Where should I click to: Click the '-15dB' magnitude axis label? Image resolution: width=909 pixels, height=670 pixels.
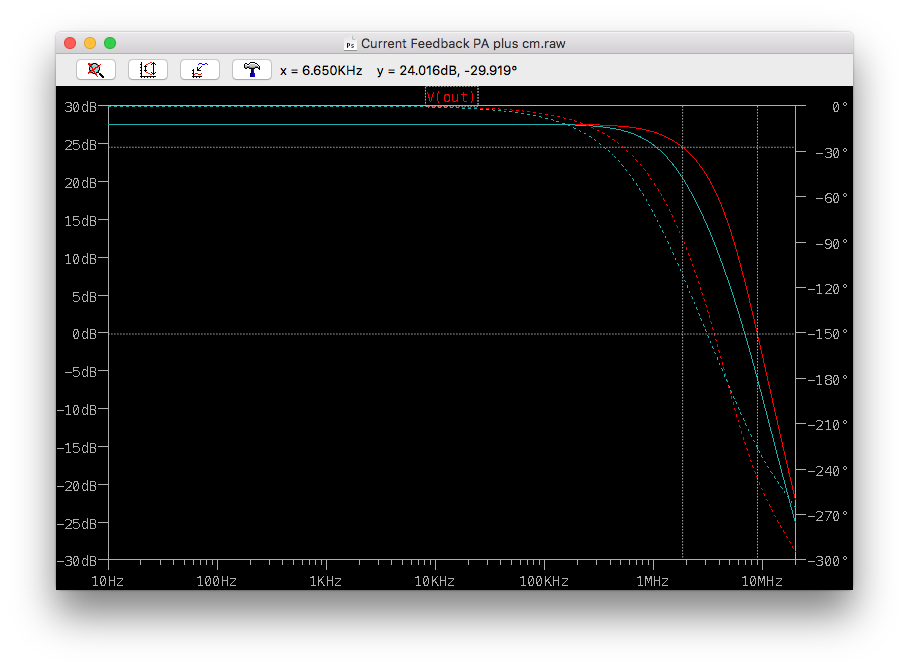[x=77, y=448]
